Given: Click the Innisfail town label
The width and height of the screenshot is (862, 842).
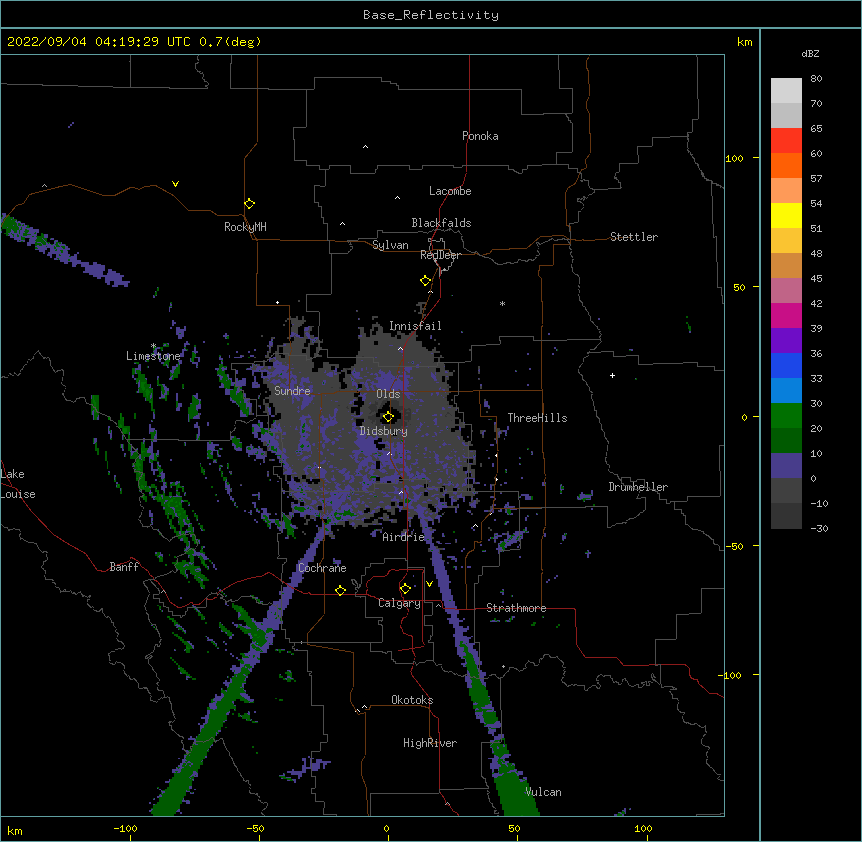Looking at the screenshot, I should [415, 326].
